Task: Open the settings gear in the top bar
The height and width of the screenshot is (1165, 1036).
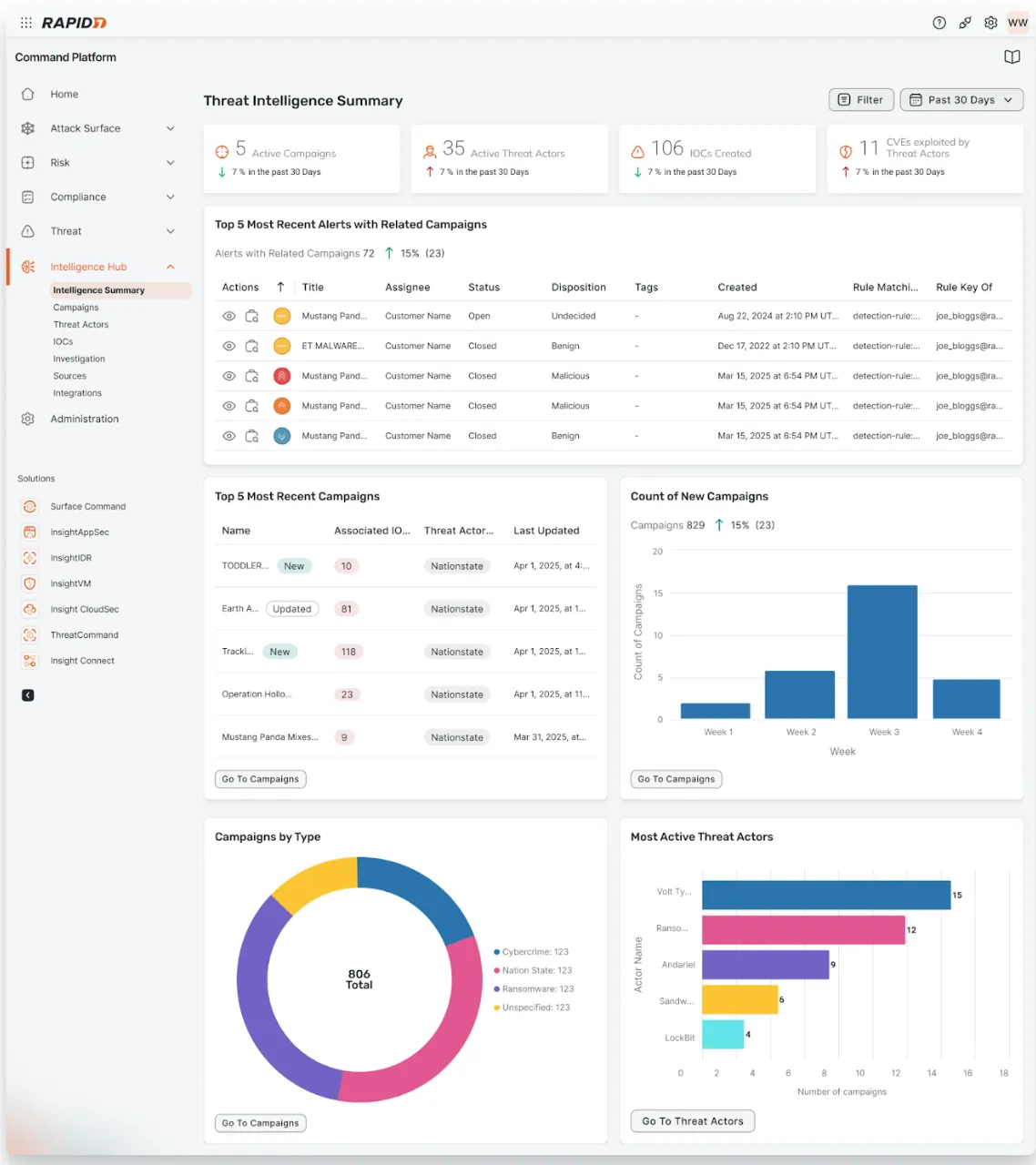Action: (990, 22)
